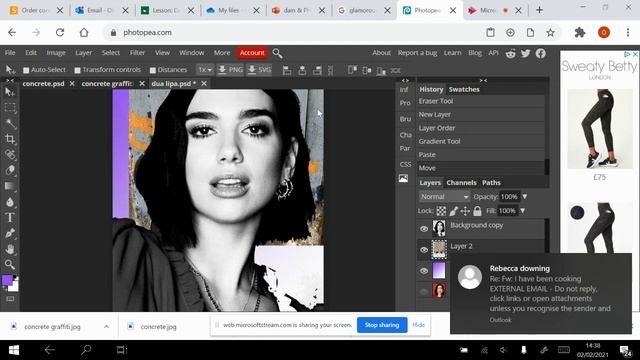The image size is (640, 360).
Task: Open the File menu
Action: pyautogui.click(x=10, y=53)
